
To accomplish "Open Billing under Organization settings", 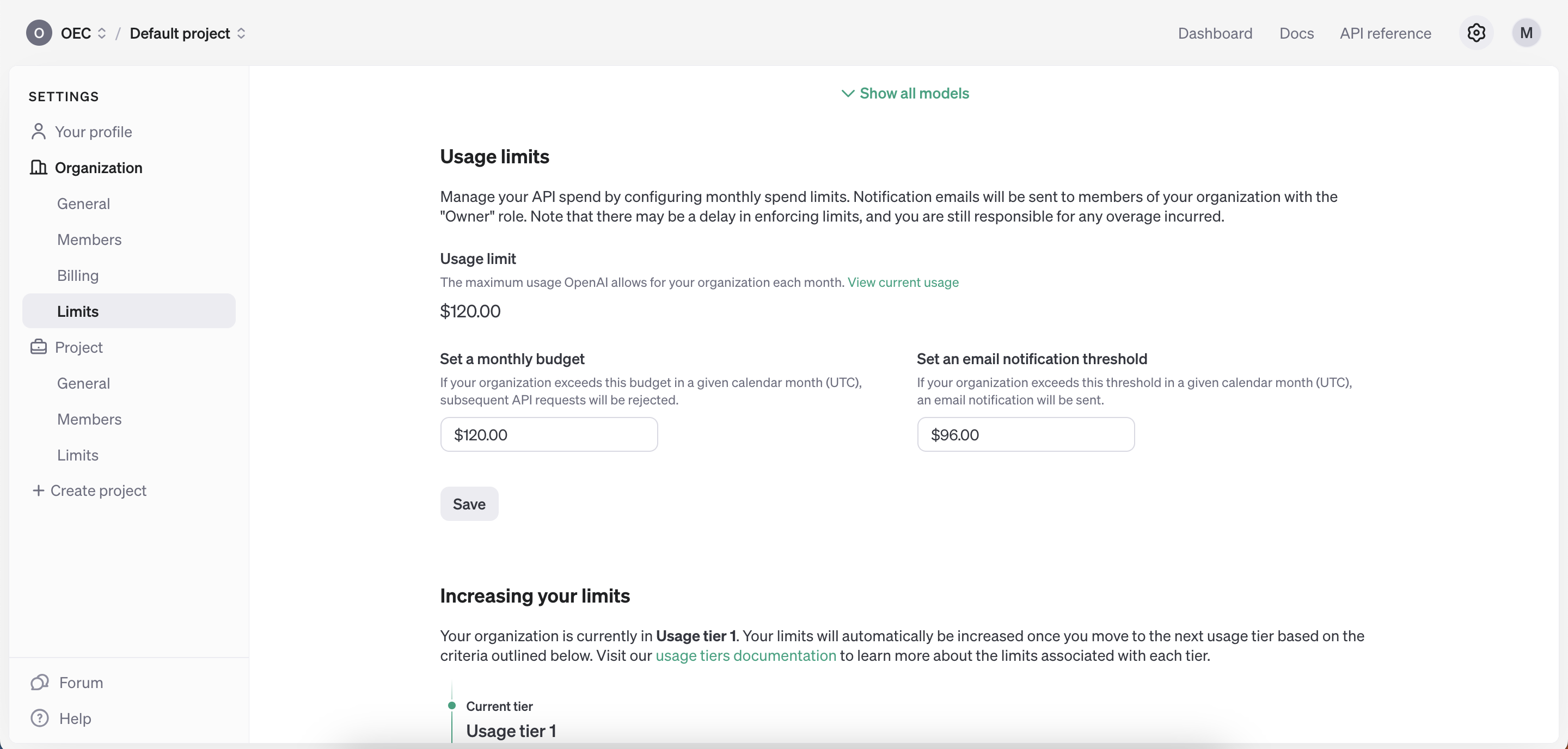I will [x=78, y=275].
